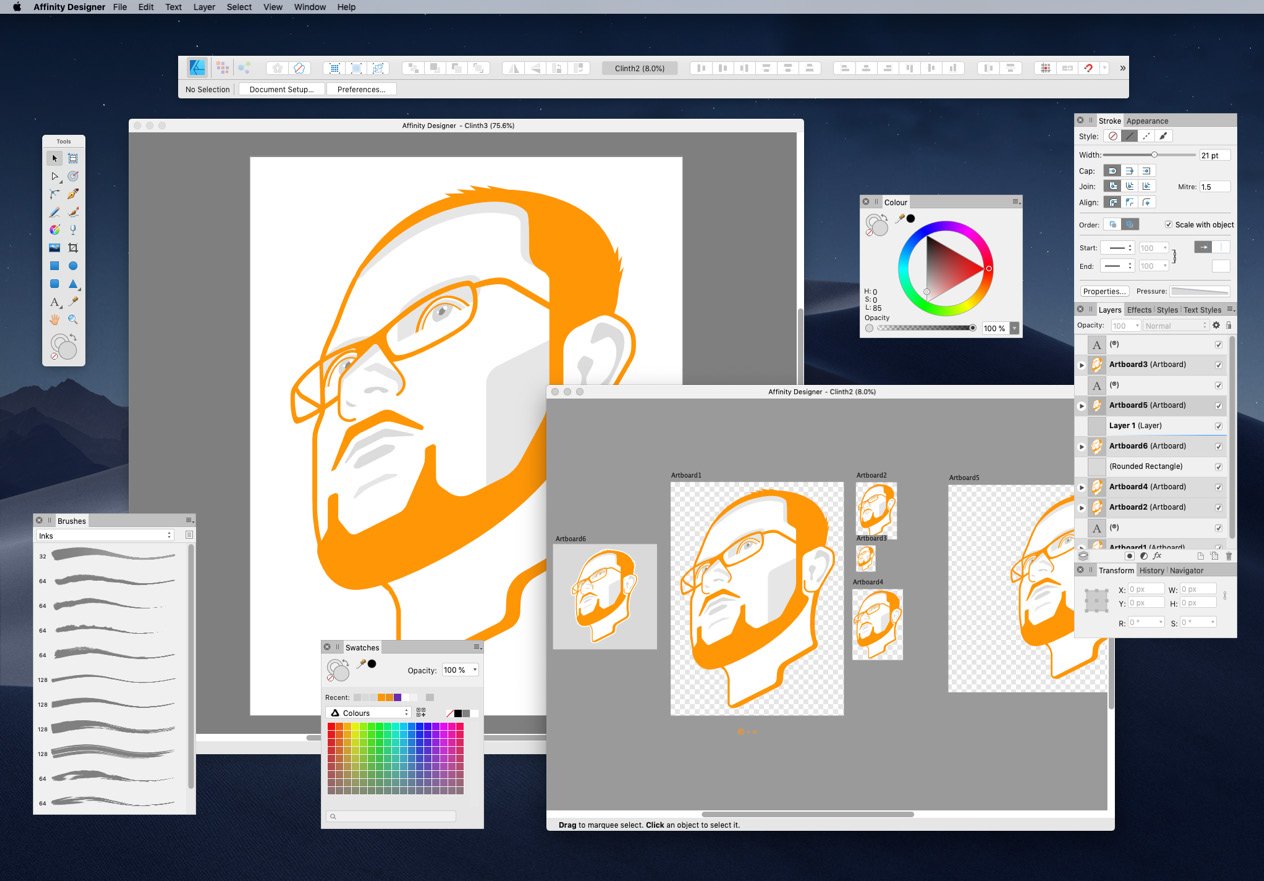Expand the Artboard4 layer

tap(1081, 487)
